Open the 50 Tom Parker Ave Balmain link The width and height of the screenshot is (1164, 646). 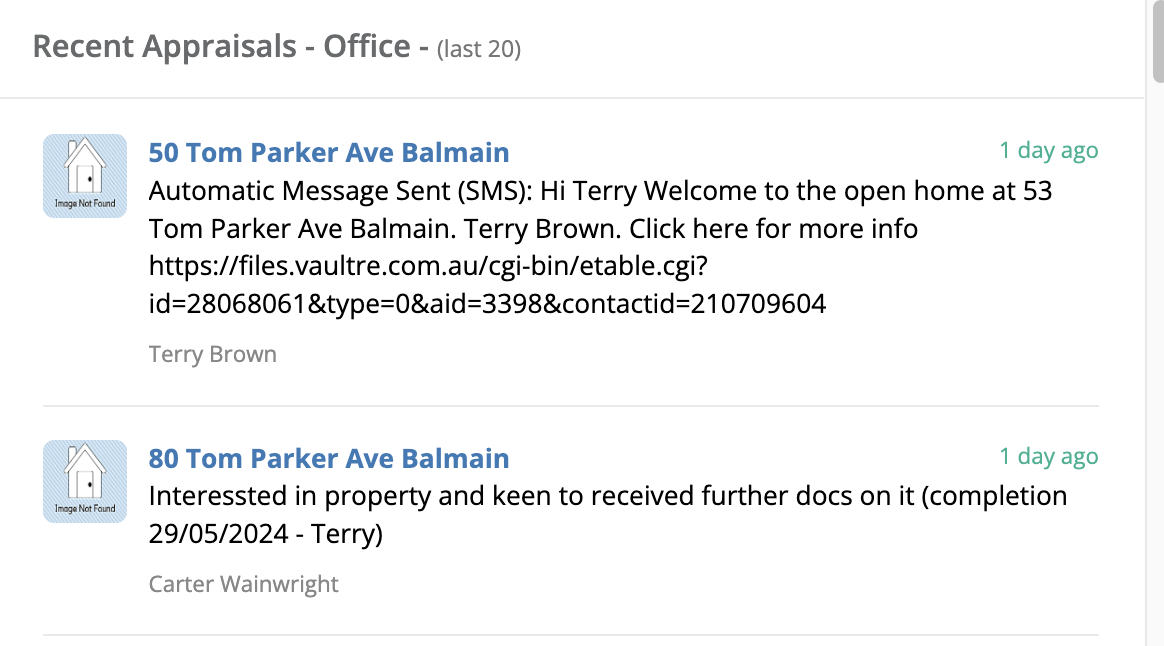(329, 152)
